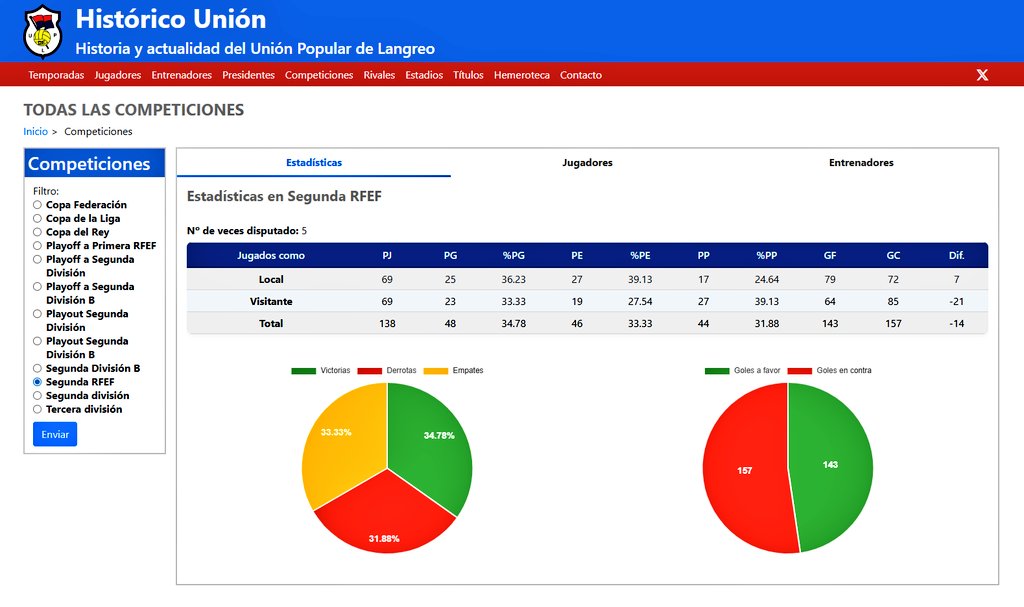Select Playout Segunda División B radio option

[37, 341]
